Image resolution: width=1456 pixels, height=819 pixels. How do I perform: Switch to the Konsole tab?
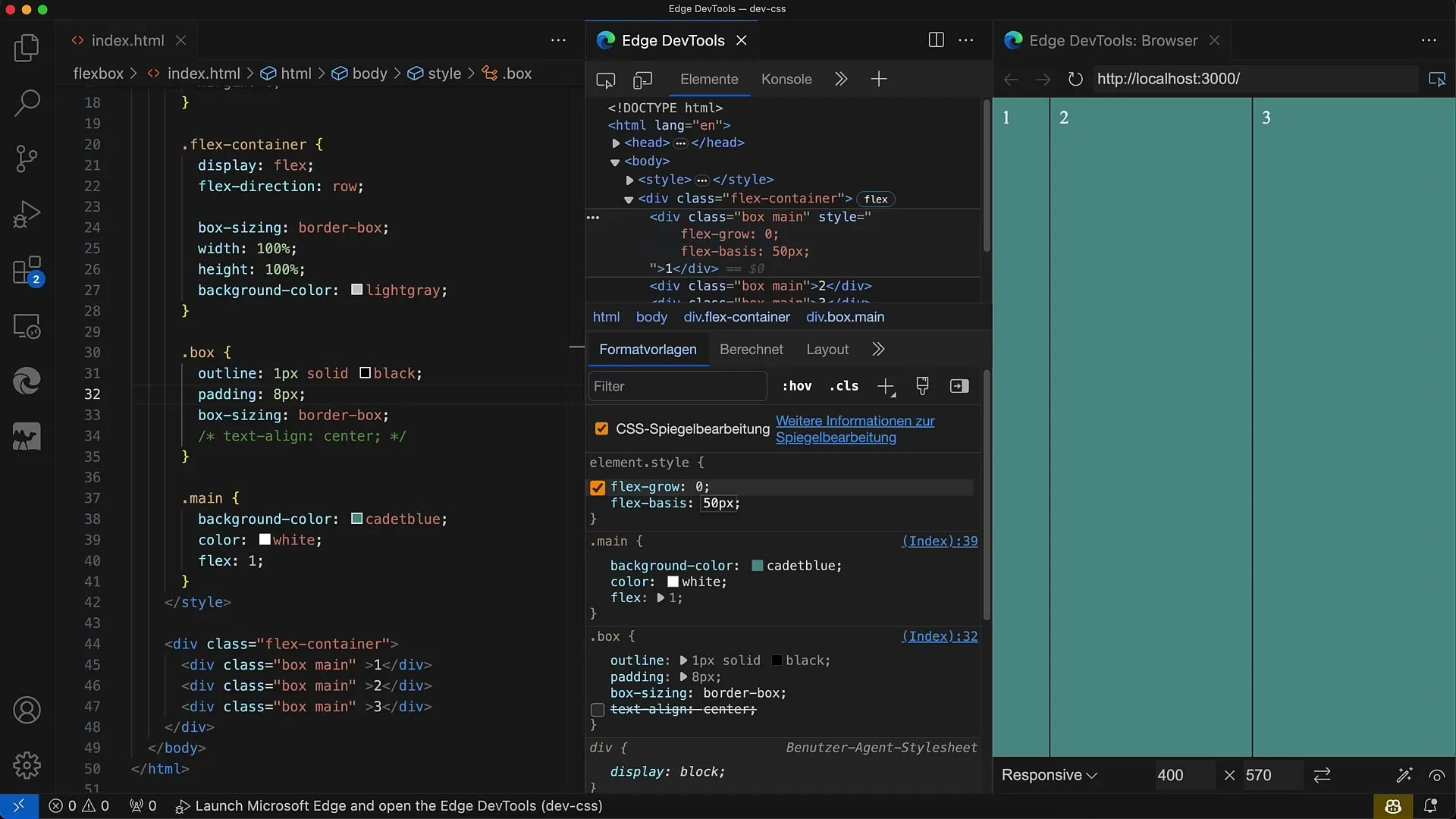(786, 79)
